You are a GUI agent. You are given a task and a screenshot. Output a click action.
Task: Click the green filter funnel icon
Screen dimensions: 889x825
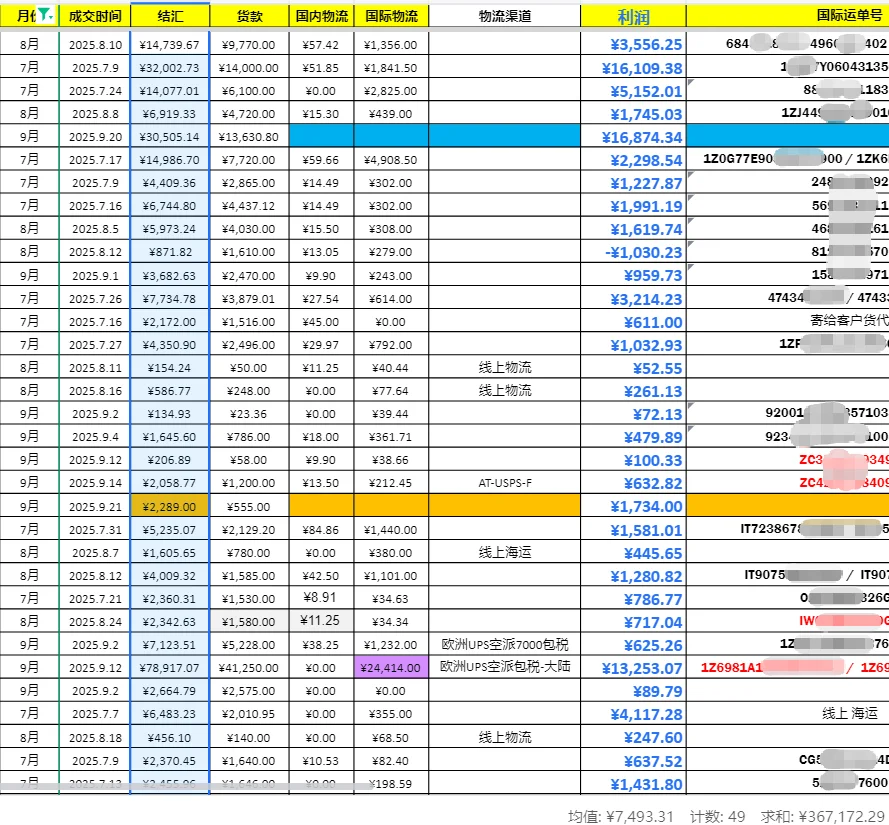point(44,14)
